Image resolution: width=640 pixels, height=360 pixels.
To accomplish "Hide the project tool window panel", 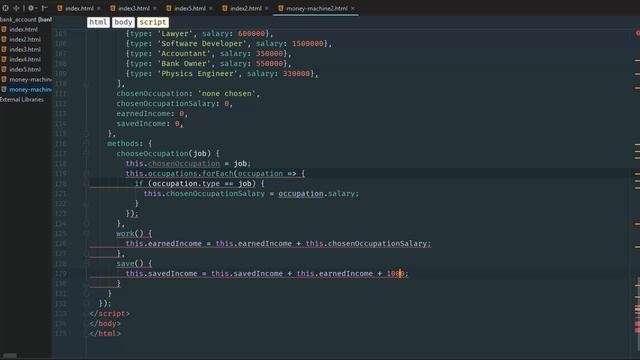I will pos(44,8).
